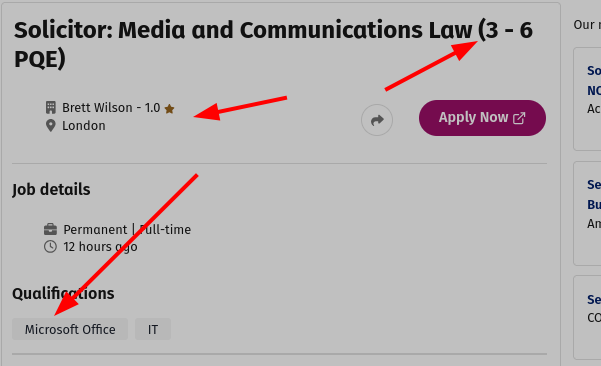Viewport: 601px width, 366px height.
Task: Click the location pin icon beside London
Action: click(x=51, y=125)
